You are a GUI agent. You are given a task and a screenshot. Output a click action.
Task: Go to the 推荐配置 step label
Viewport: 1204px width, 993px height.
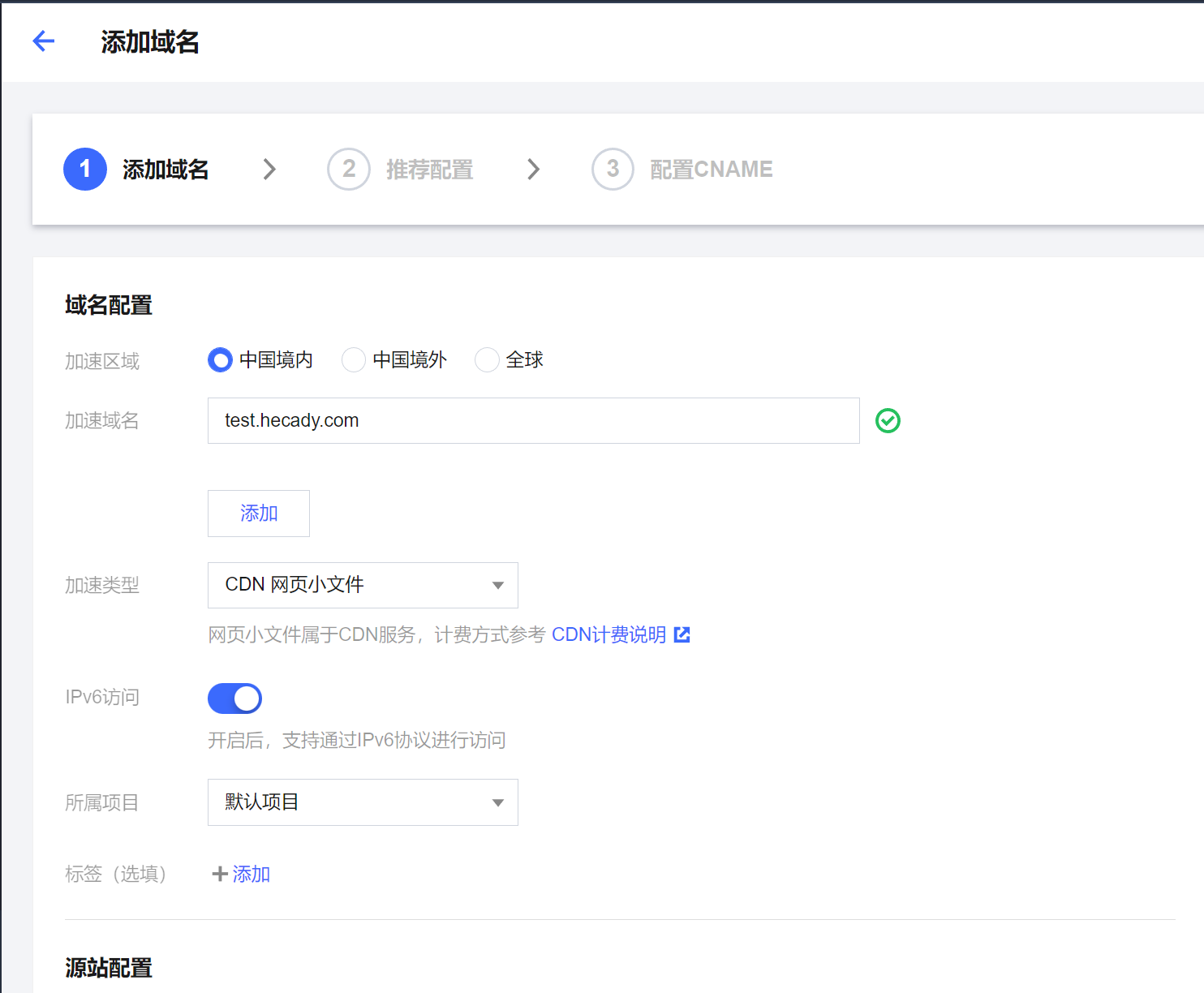429,170
